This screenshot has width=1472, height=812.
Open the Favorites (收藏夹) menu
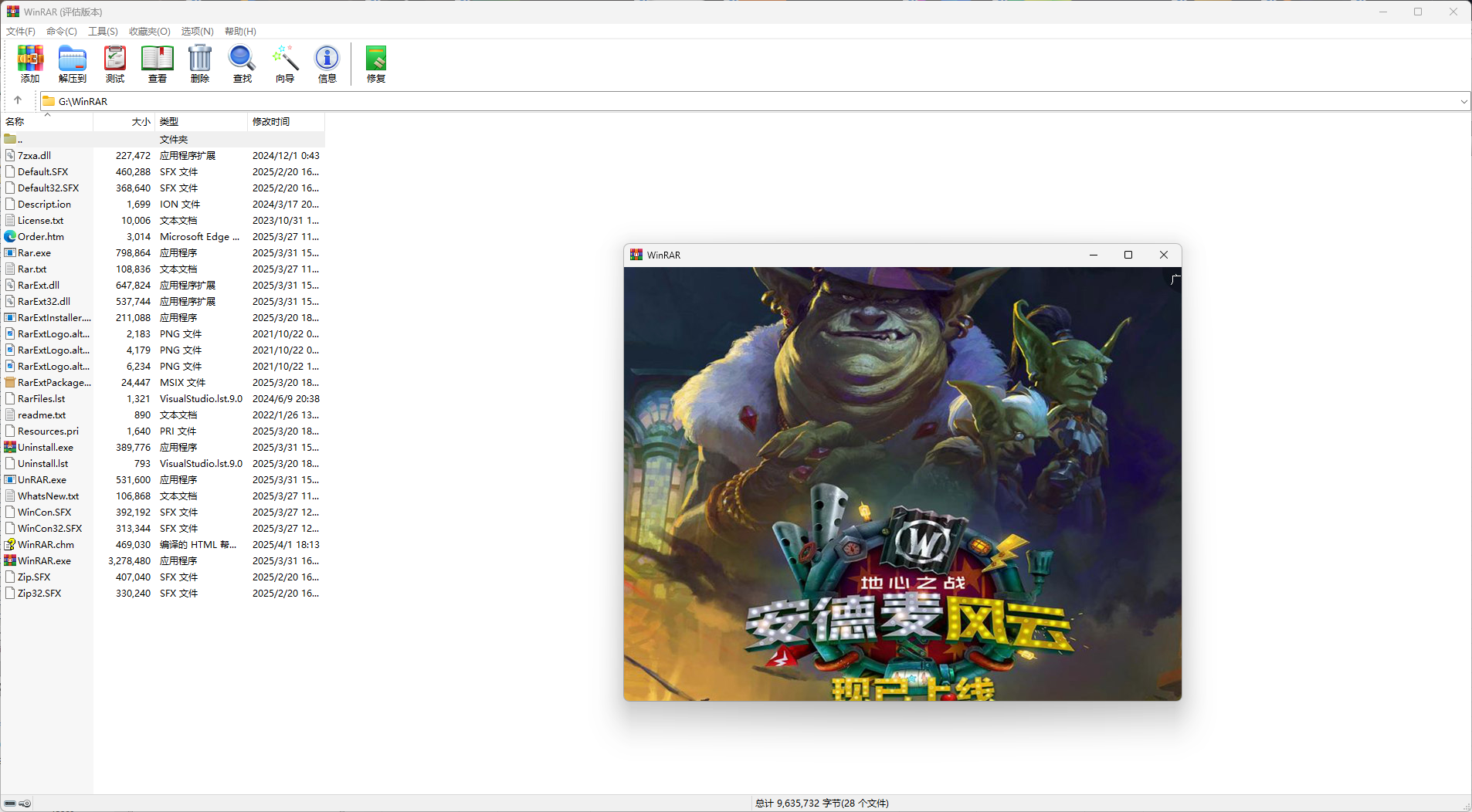[x=150, y=32]
